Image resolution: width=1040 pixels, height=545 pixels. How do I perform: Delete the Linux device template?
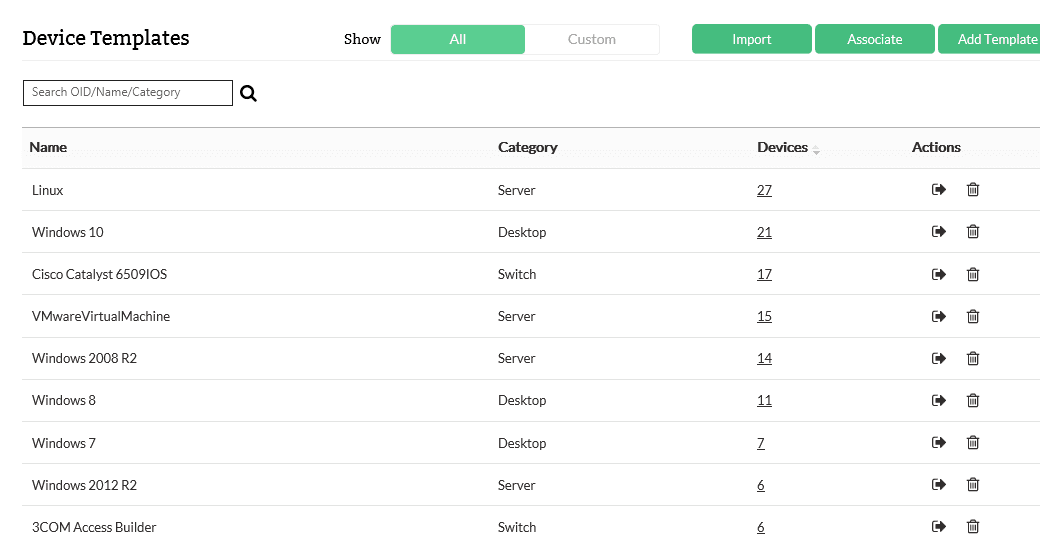[972, 190]
